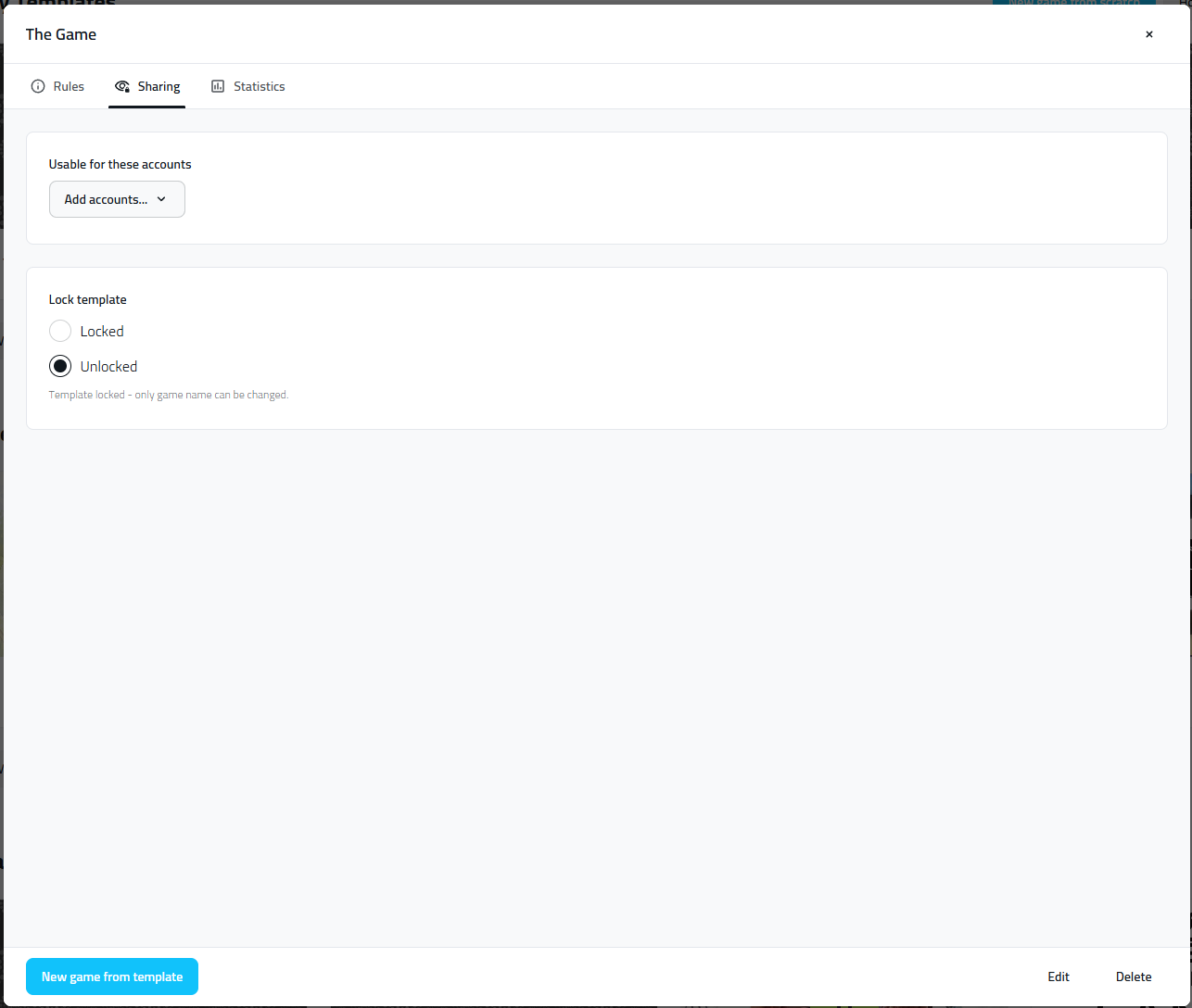Click the Edit button

[1059, 976]
